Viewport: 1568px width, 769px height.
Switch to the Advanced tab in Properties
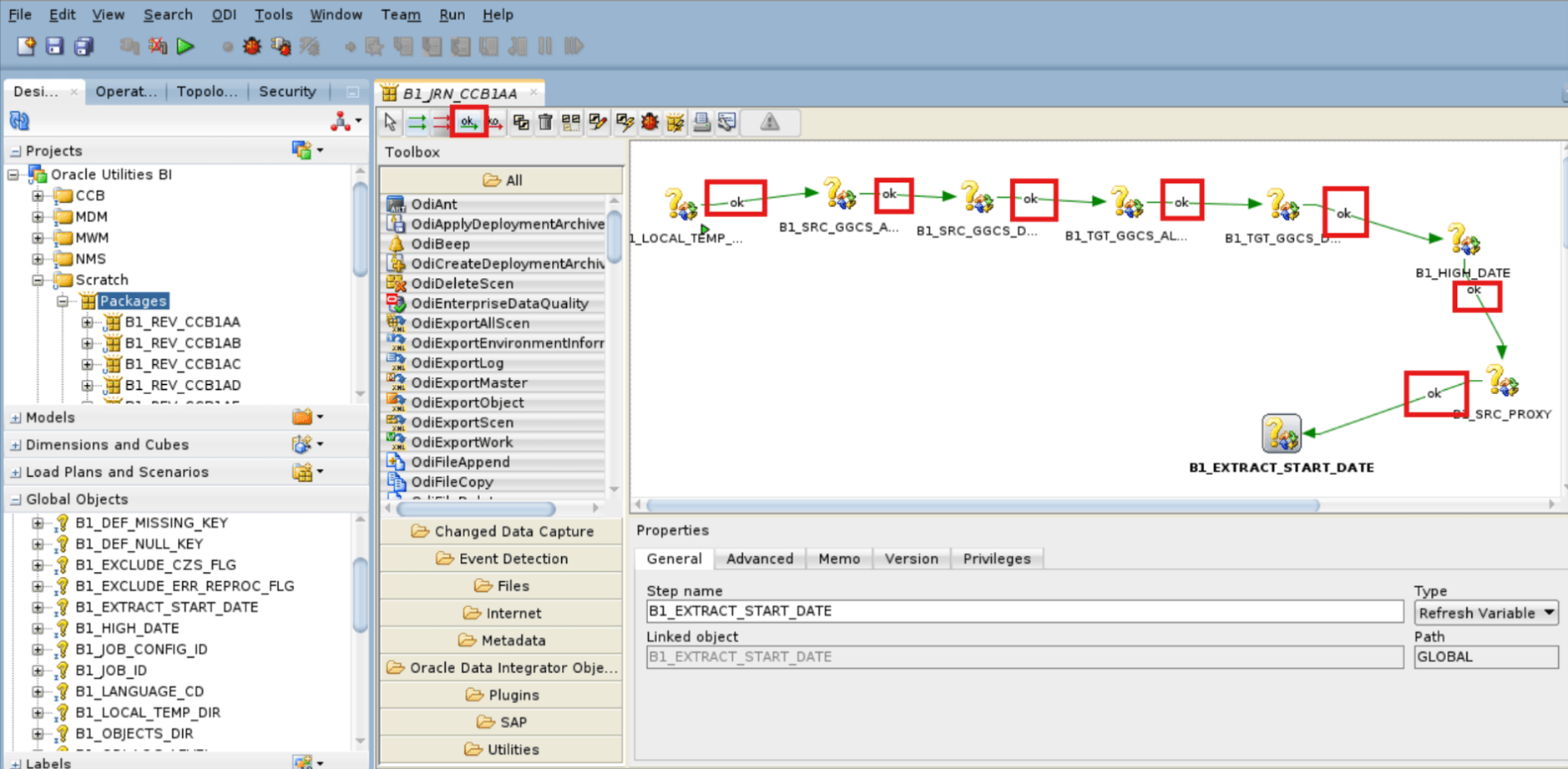pos(758,558)
